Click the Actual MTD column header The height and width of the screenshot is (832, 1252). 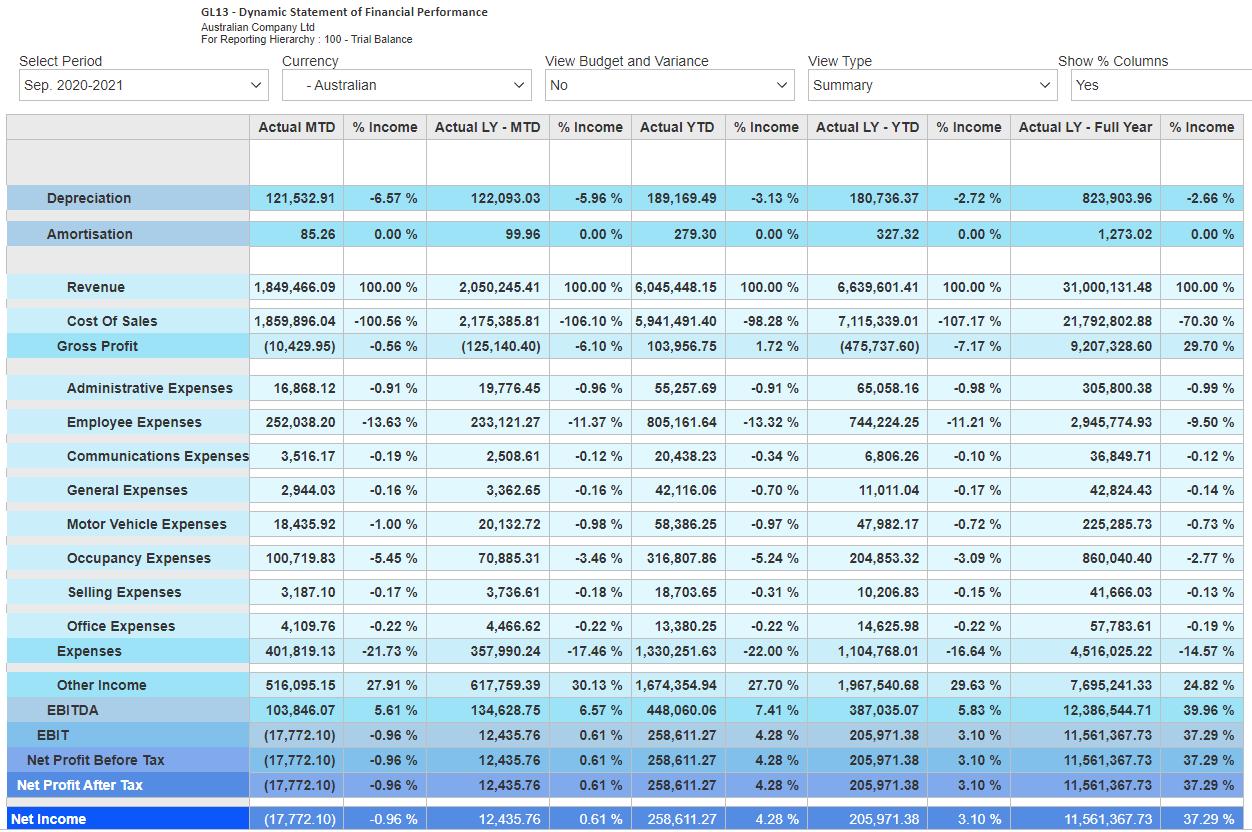tap(296, 127)
